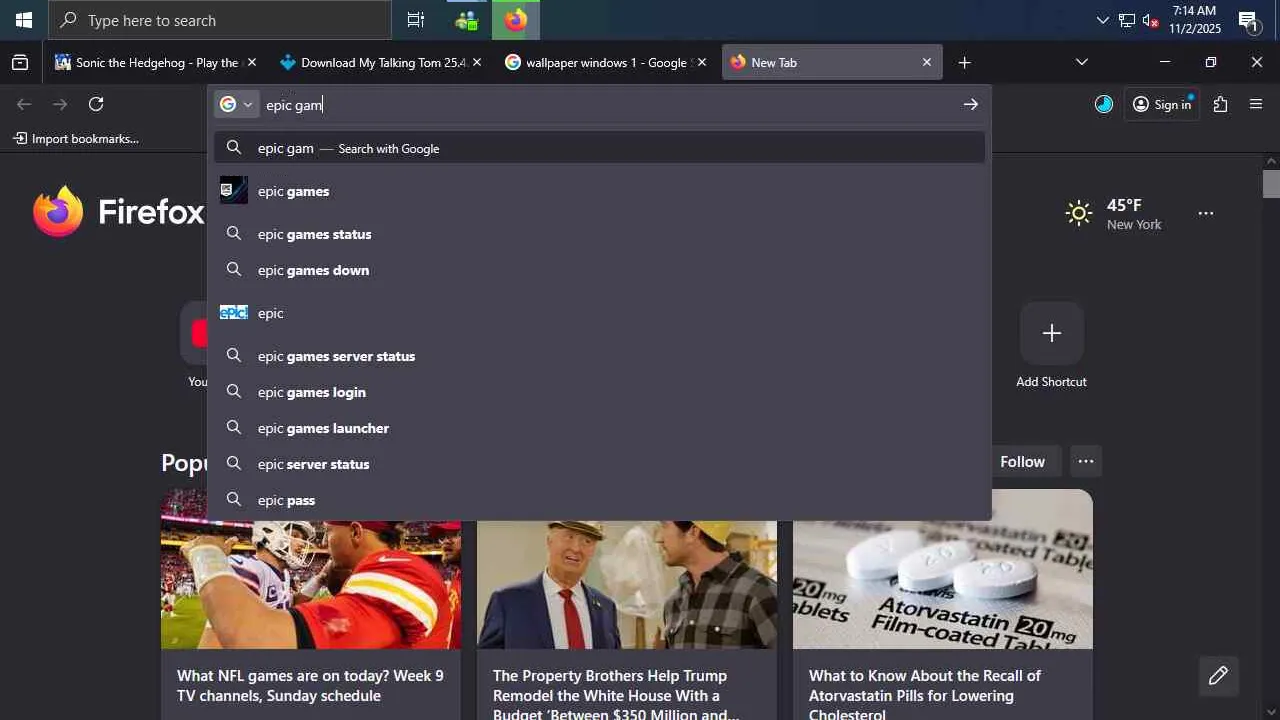Select 'epic gam — Search with Google' row
The image size is (1280, 720).
600,148
